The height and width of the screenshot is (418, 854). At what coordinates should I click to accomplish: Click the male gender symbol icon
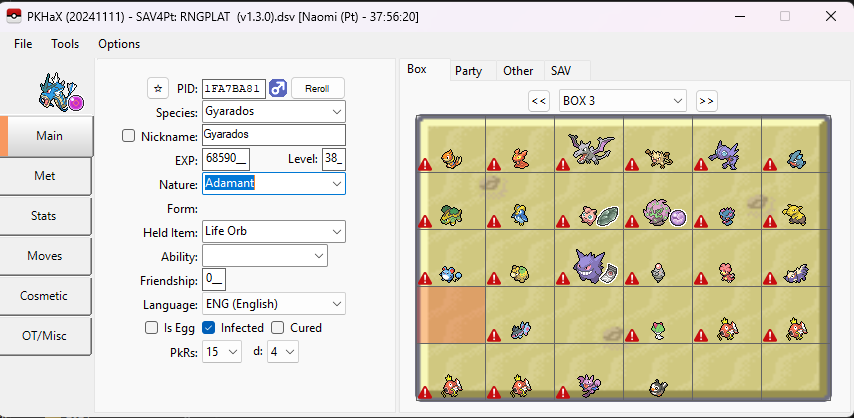[x=278, y=88]
